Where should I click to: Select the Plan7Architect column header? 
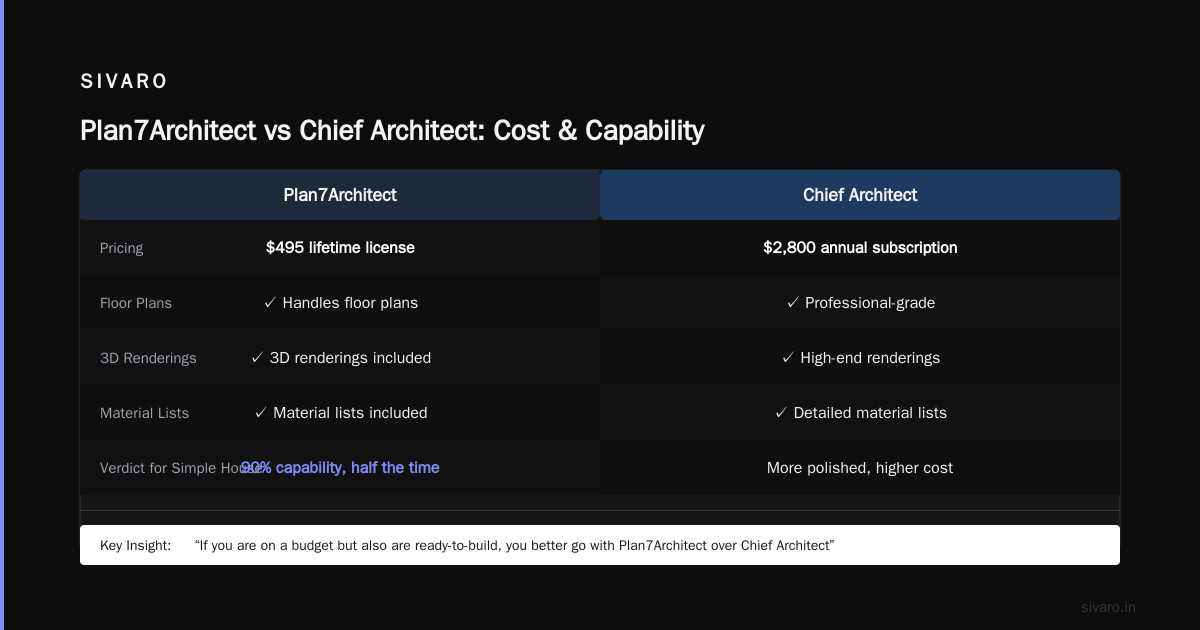[x=340, y=195]
